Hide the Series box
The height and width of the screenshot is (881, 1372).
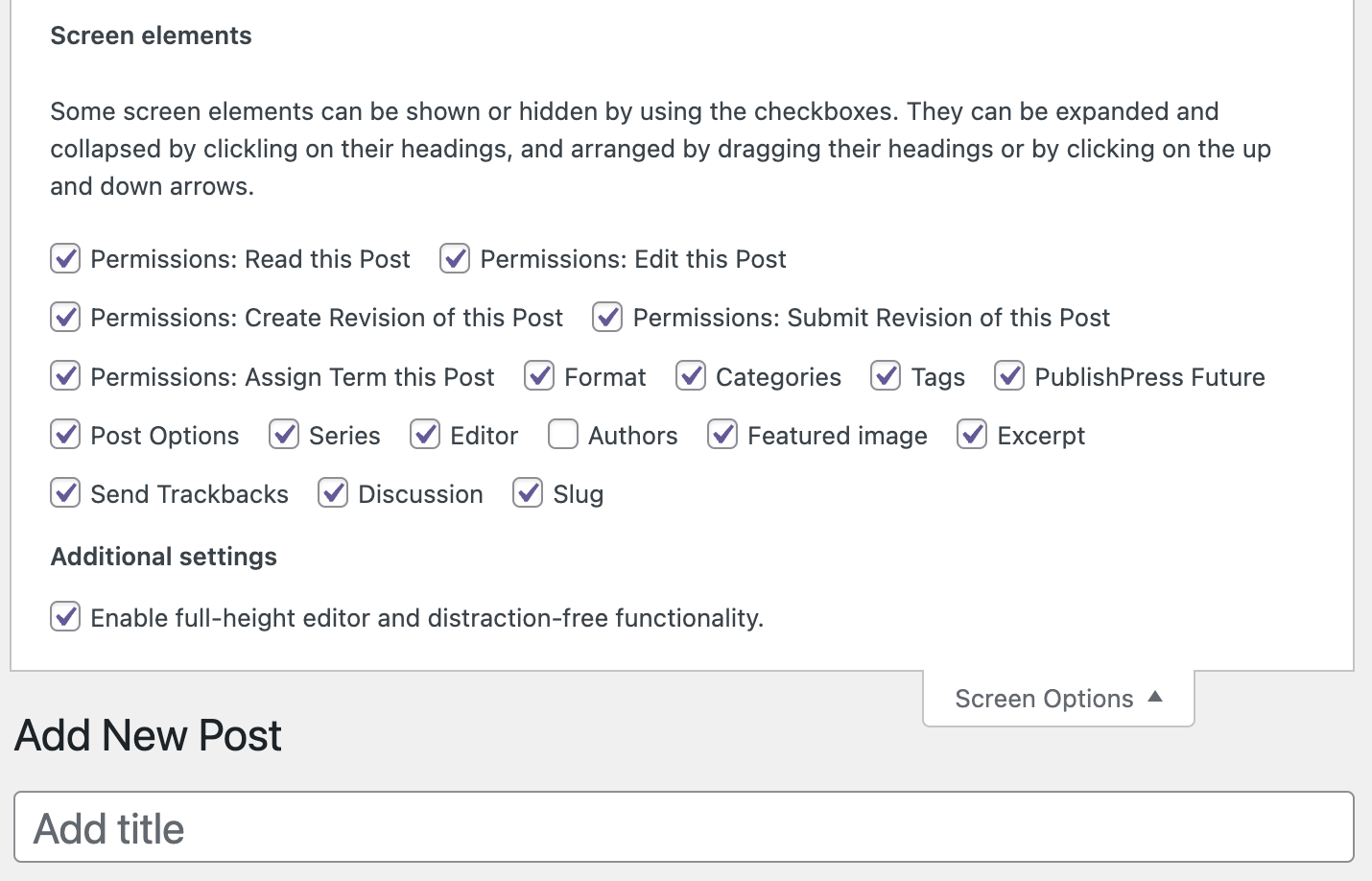(284, 436)
